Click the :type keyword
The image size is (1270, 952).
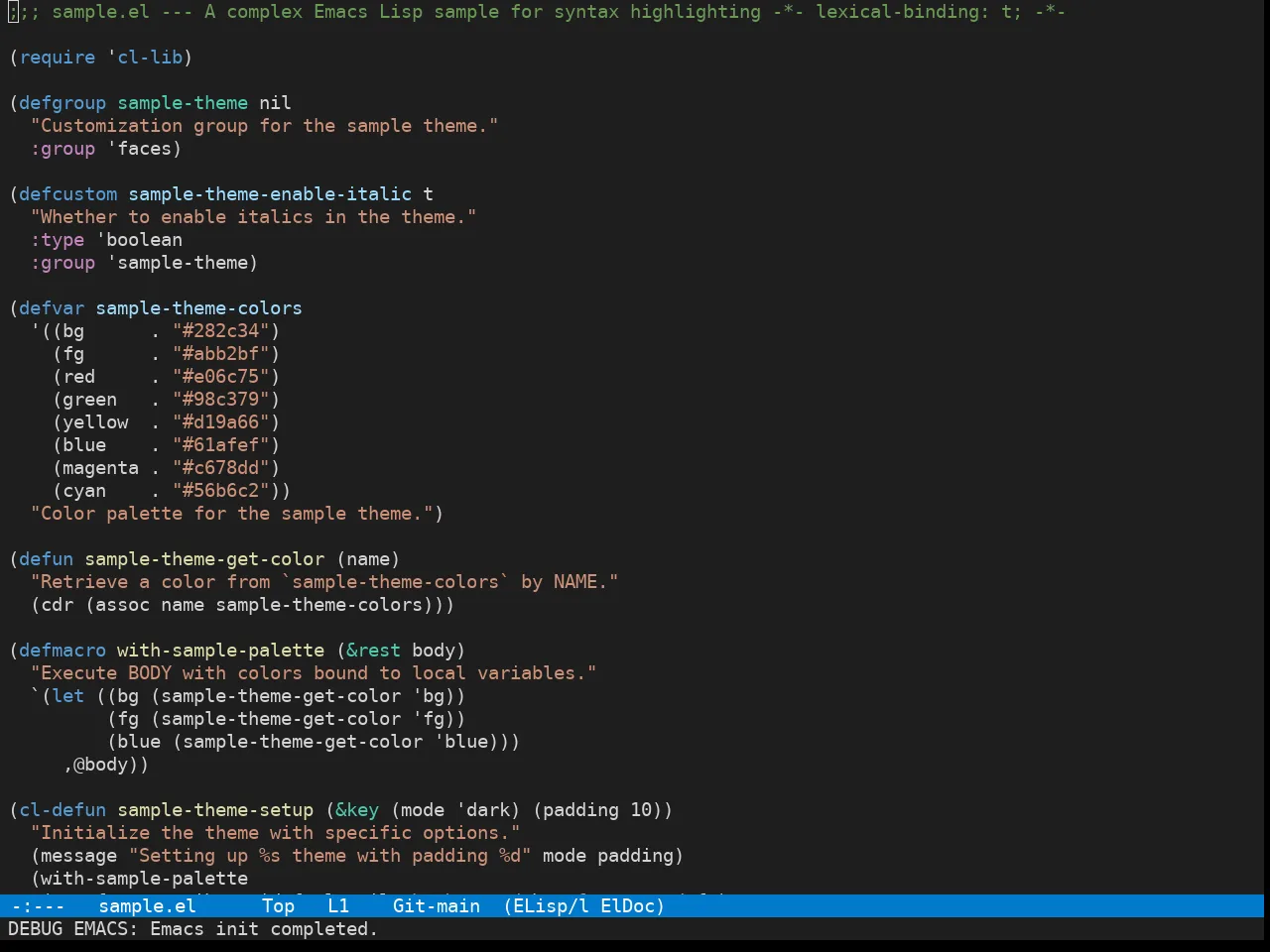(x=58, y=240)
